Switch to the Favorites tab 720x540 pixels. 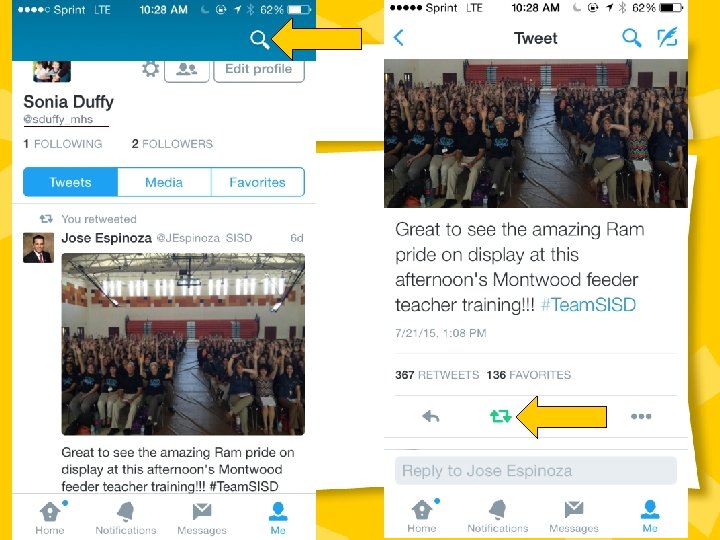coord(258,182)
